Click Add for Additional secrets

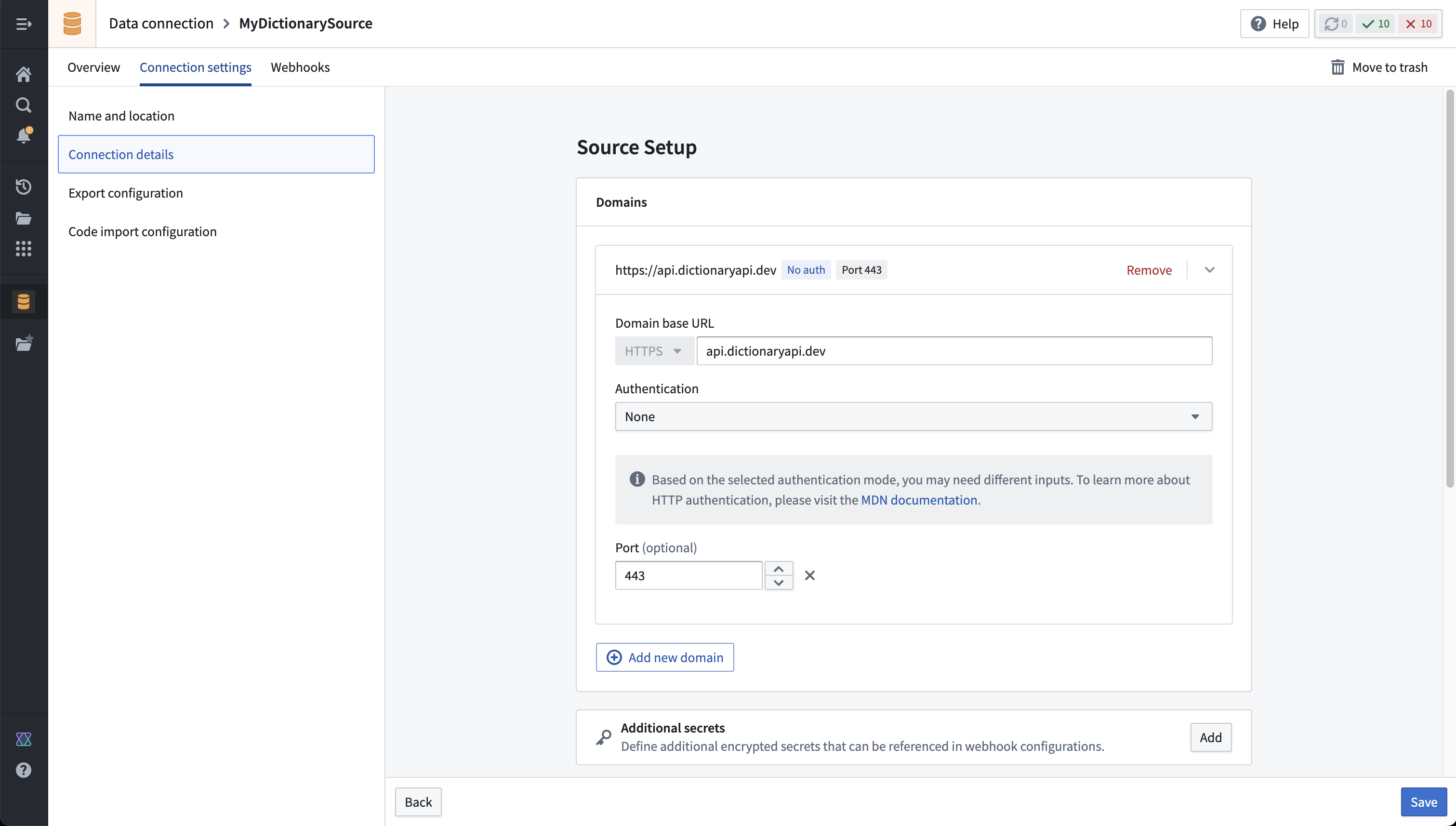pos(1210,737)
